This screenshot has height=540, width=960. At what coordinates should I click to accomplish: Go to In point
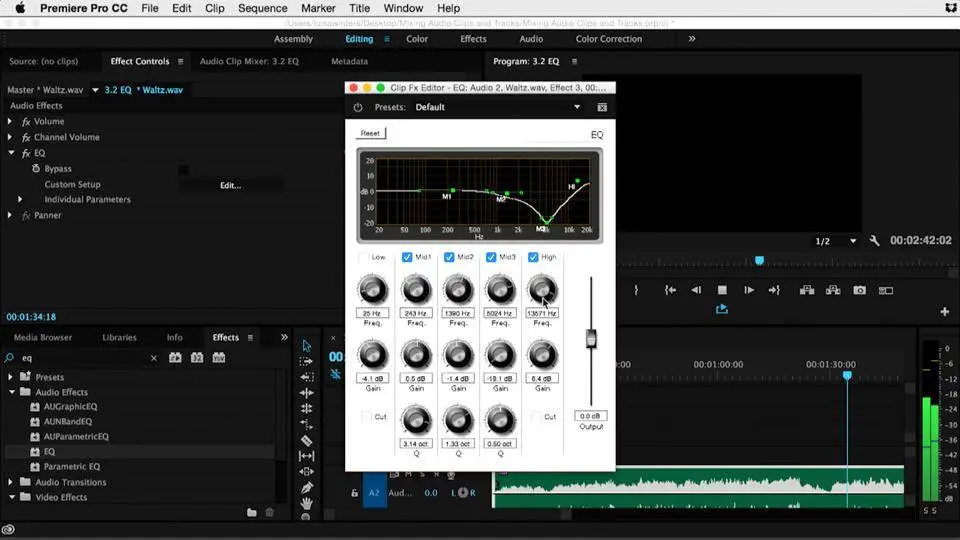[670, 290]
